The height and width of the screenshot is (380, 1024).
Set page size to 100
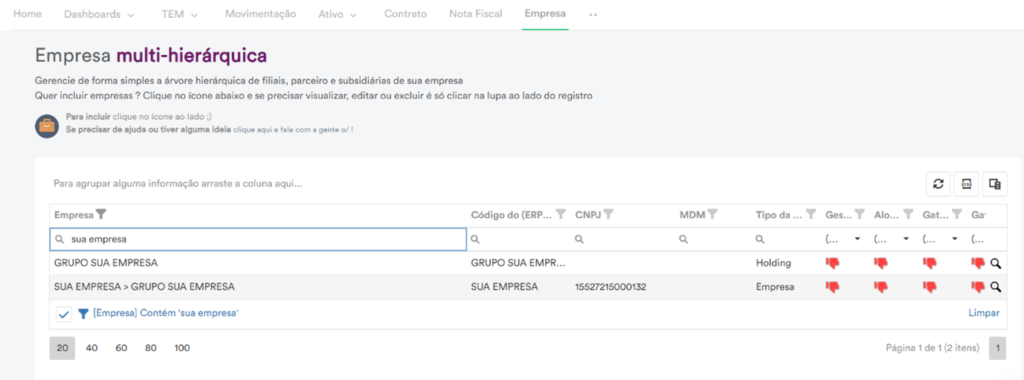182,348
